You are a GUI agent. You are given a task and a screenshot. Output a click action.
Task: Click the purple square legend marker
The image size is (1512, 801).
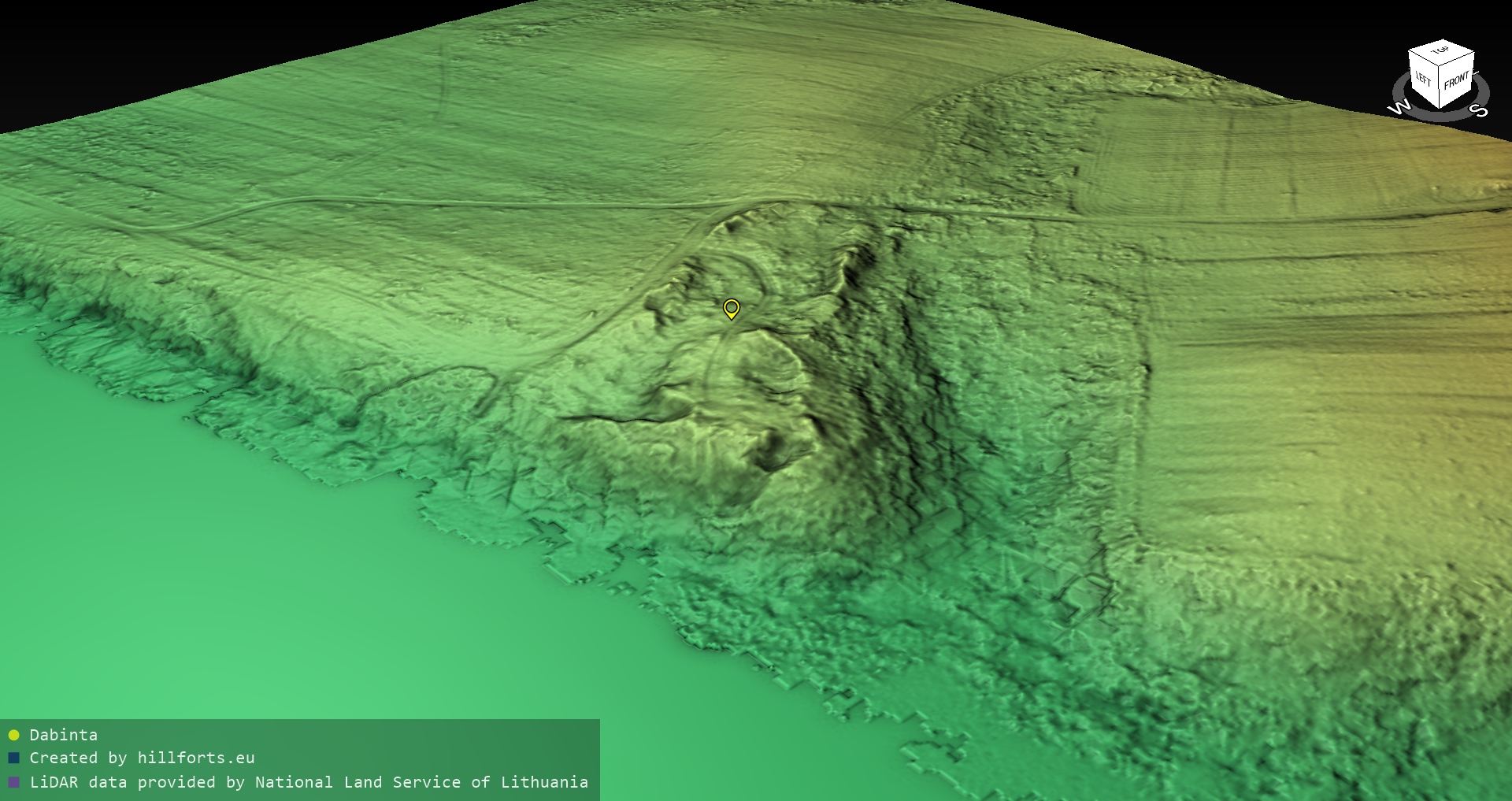(x=13, y=783)
